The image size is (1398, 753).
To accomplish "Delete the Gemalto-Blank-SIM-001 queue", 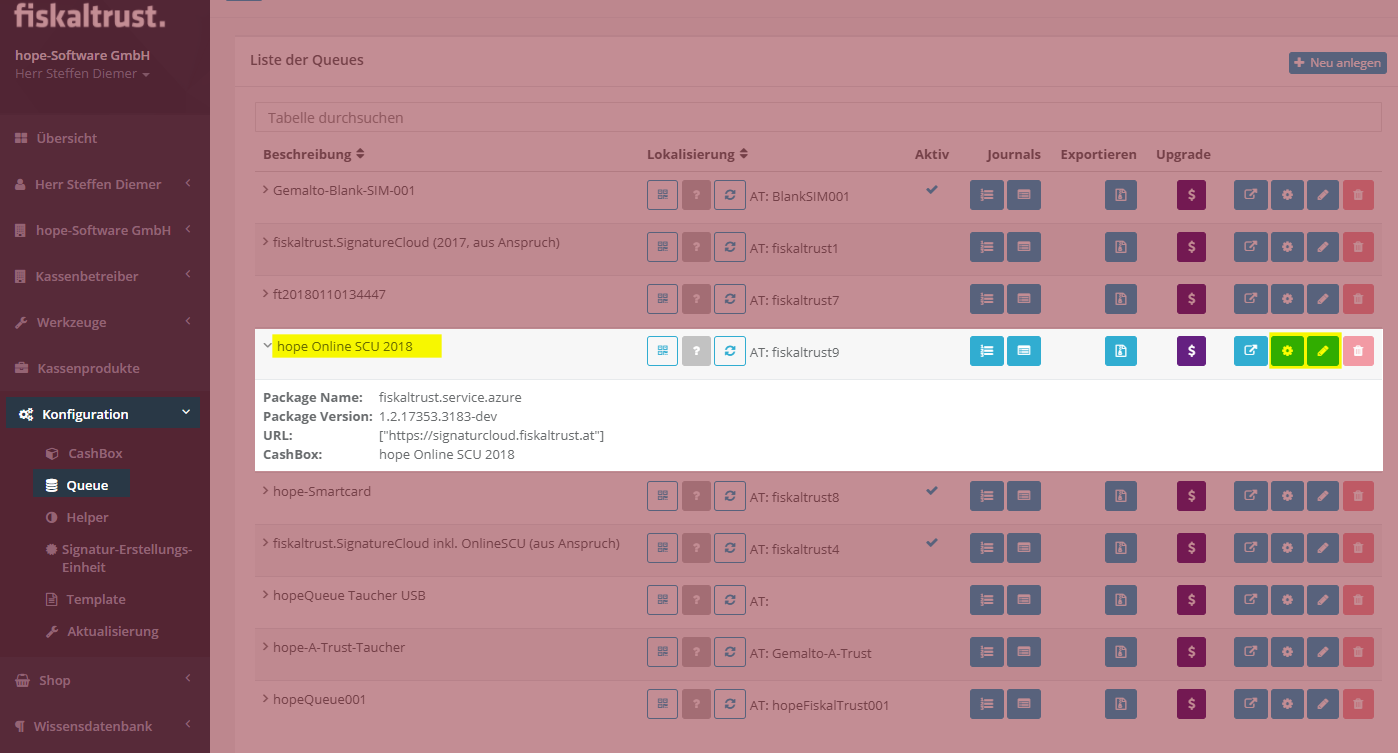I will [x=1358, y=195].
